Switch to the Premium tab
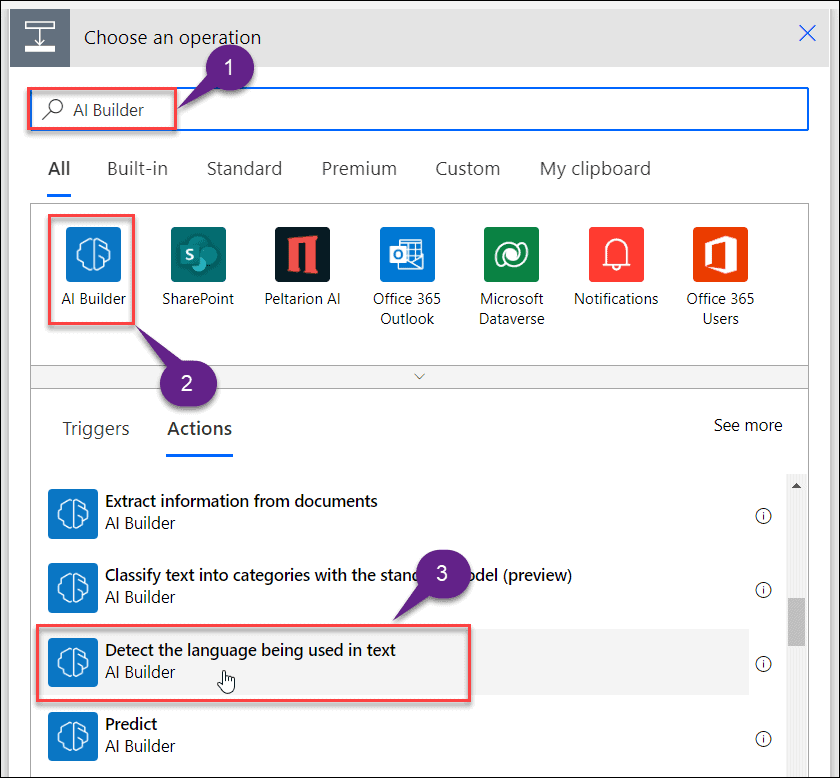This screenshot has height=778, width=840. click(359, 169)
